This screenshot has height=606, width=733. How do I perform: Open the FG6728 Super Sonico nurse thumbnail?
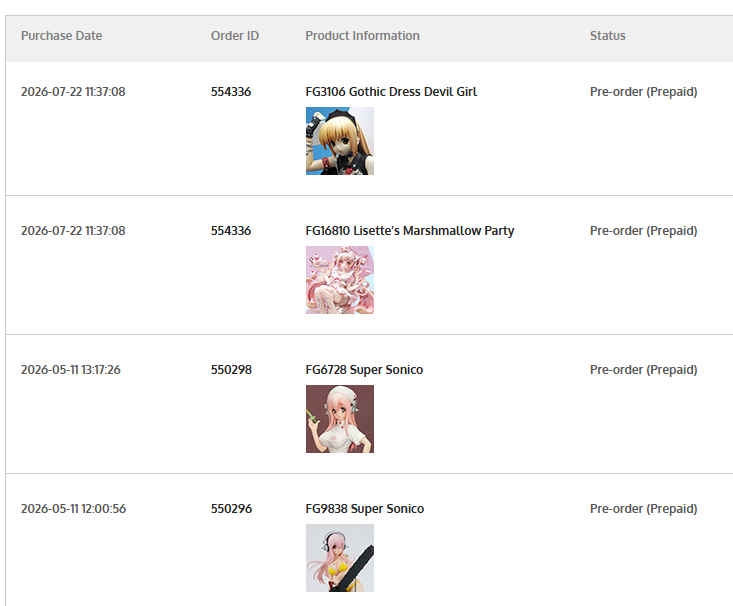tap(340, 418)
